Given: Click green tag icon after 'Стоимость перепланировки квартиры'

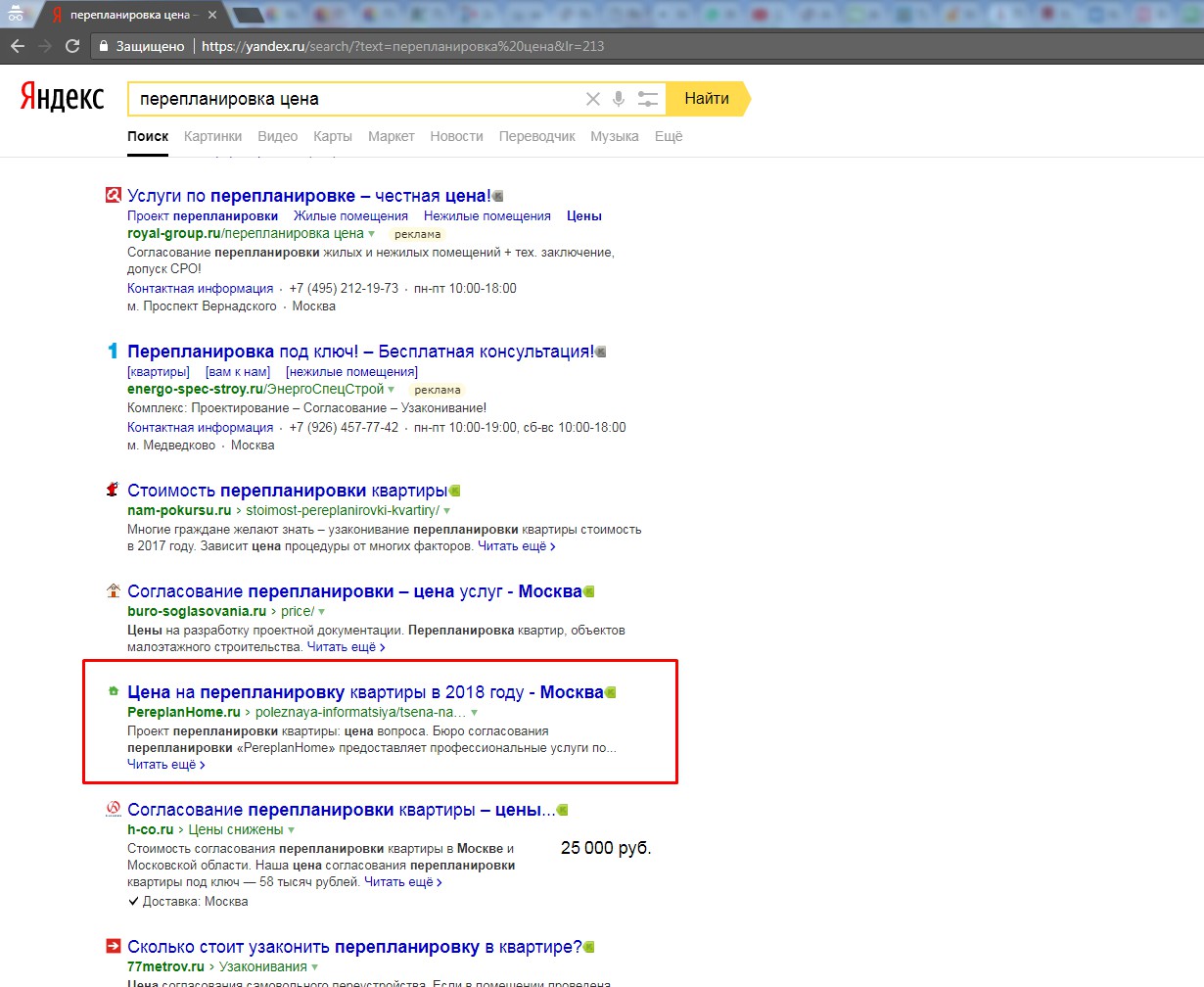Looking at the screenshot, I should click(454, 491).
